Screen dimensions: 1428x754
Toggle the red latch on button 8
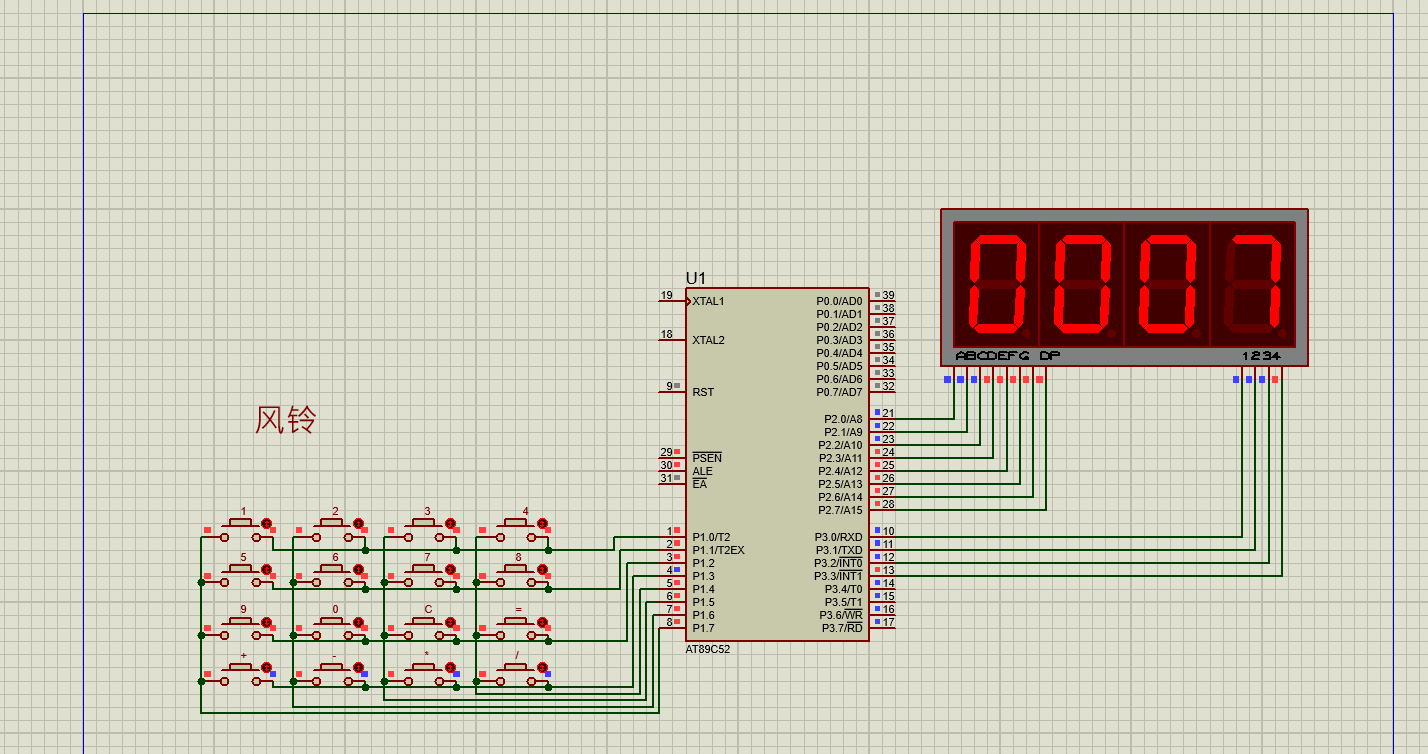pyautogui.click(x=543, y=569)
